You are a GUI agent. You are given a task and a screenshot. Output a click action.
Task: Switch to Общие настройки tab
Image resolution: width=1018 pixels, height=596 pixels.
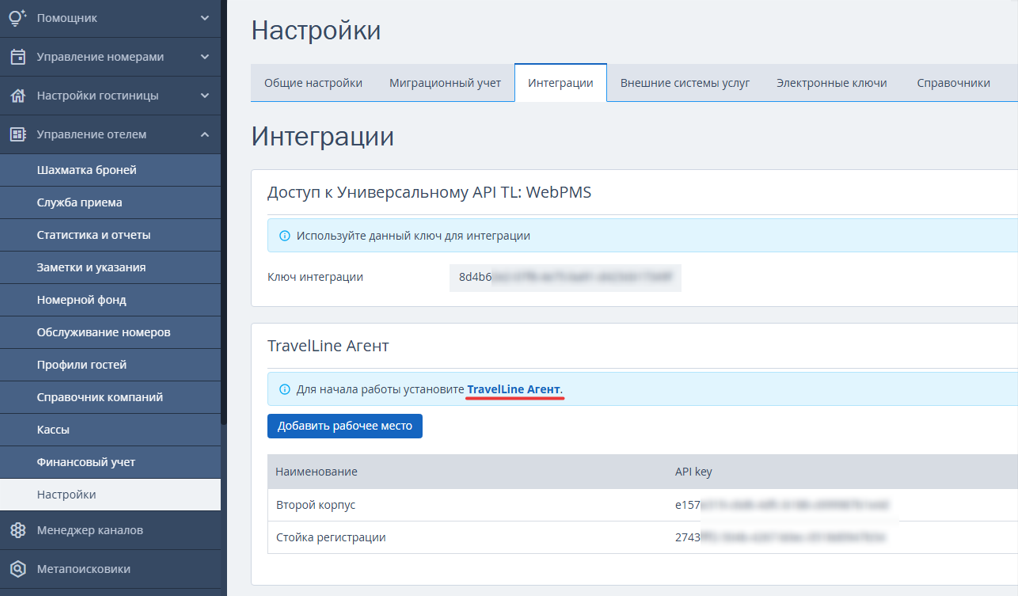(313, 83)
